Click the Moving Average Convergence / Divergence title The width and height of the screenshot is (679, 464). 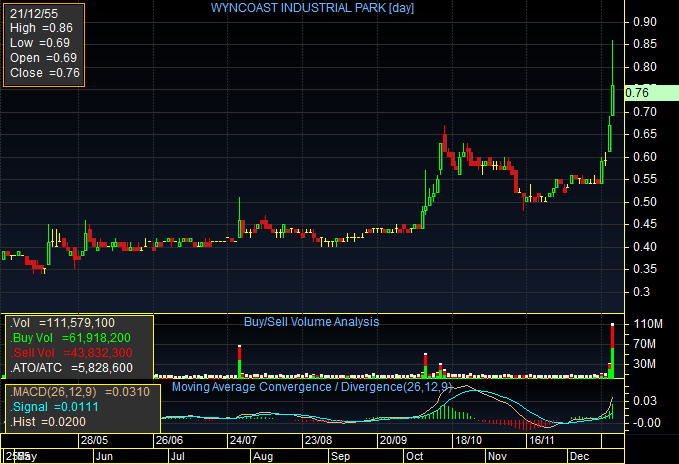[x=312, y=387]
